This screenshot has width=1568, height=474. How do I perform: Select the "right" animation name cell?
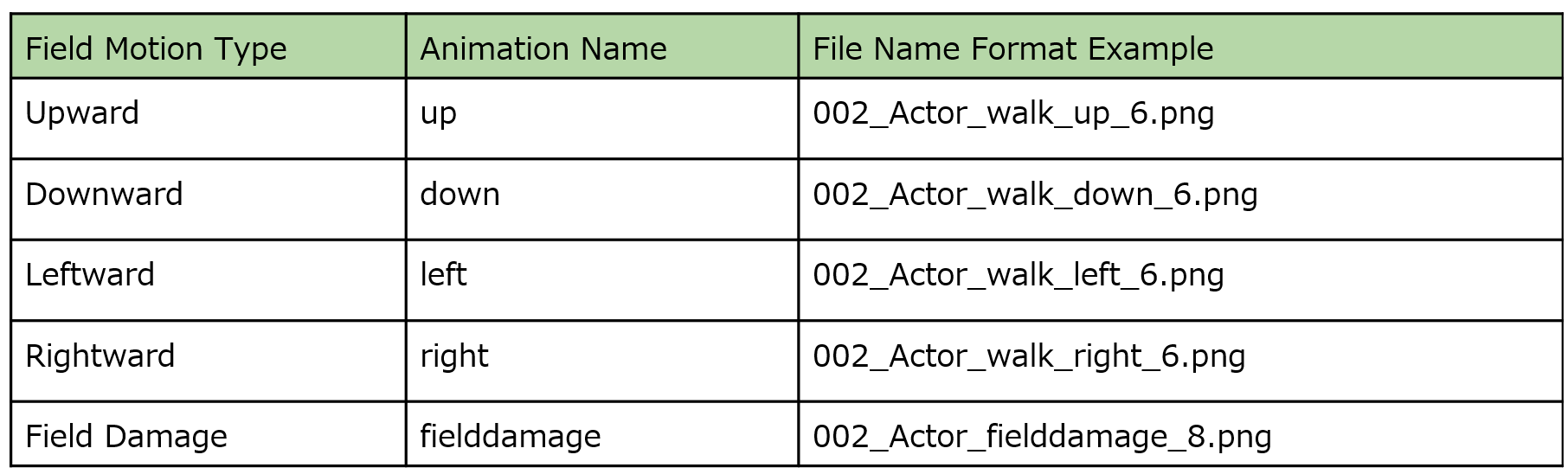point(454,355)
